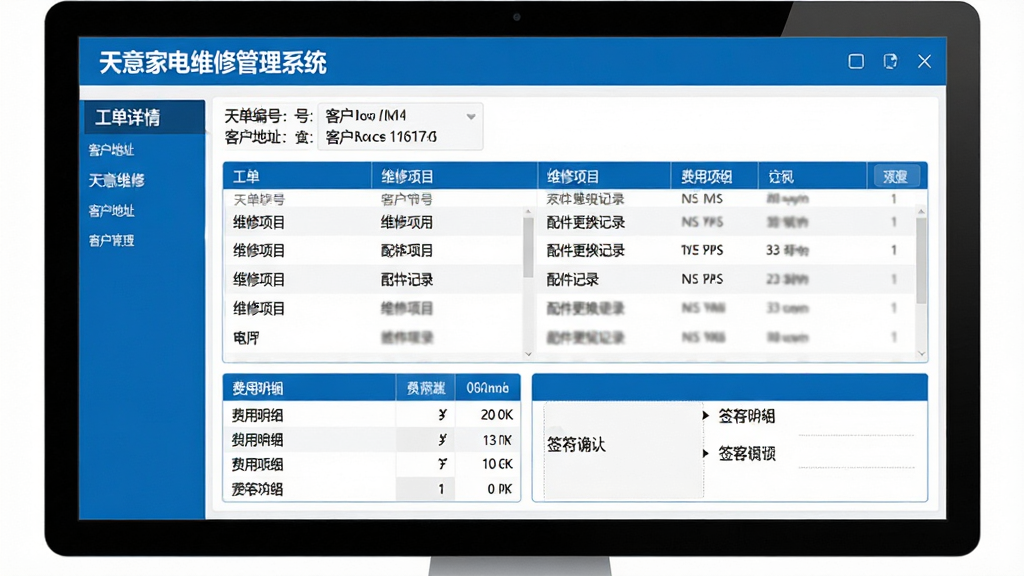Click the restore icon beside the close button
Viewport: 1024px width, 576px height.
point(890,61)
